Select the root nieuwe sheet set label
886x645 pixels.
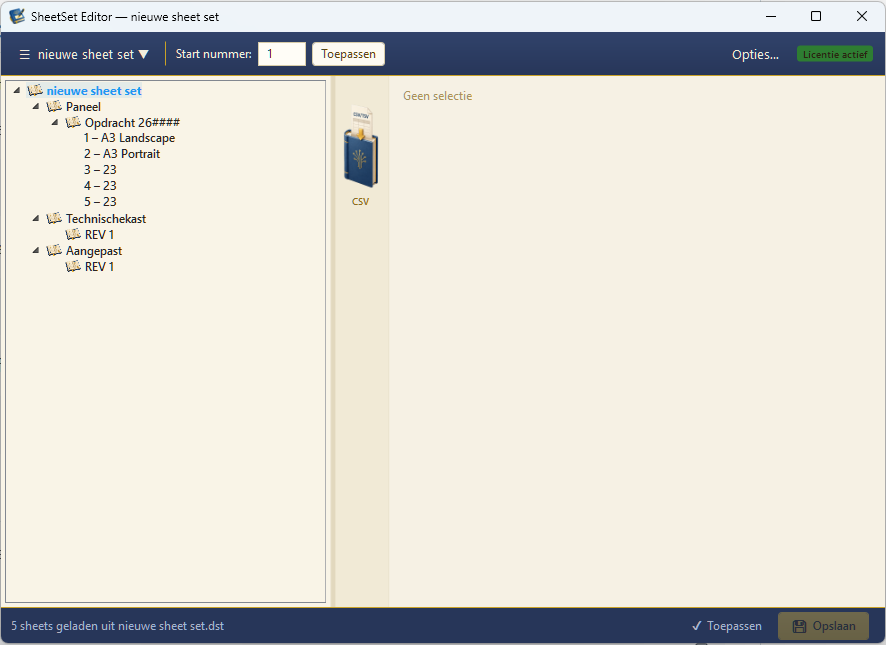[94, 91]
